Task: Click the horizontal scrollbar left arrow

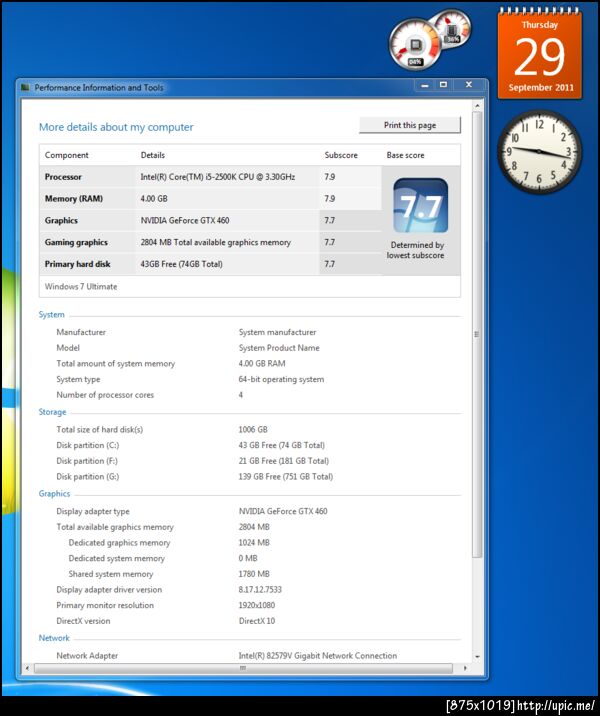Action: [27, 668]
